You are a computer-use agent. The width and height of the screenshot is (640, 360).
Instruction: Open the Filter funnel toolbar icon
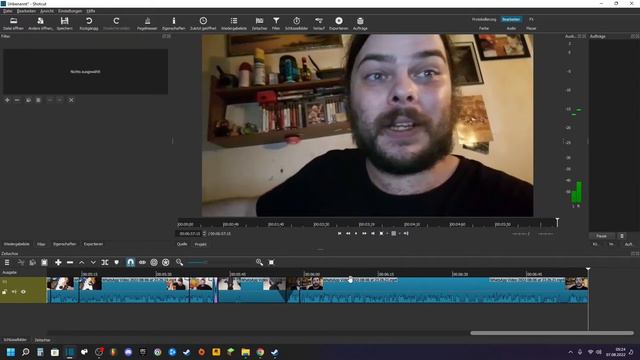pyautogui.click(x=276, y=23)
